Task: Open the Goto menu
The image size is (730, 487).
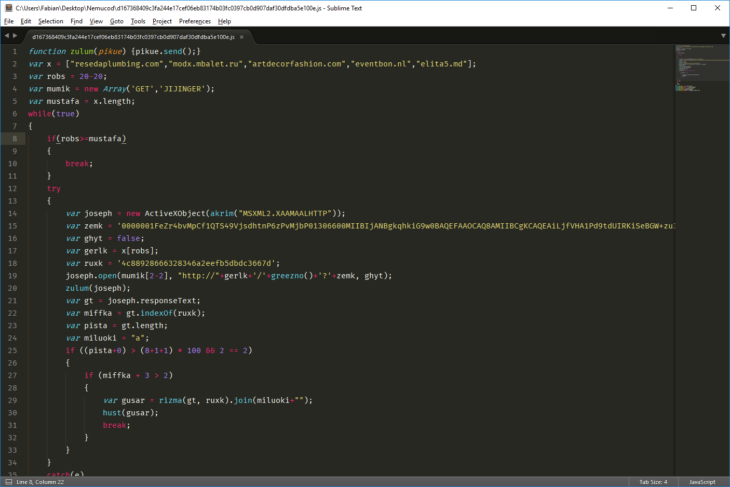Action: [116, 21]
